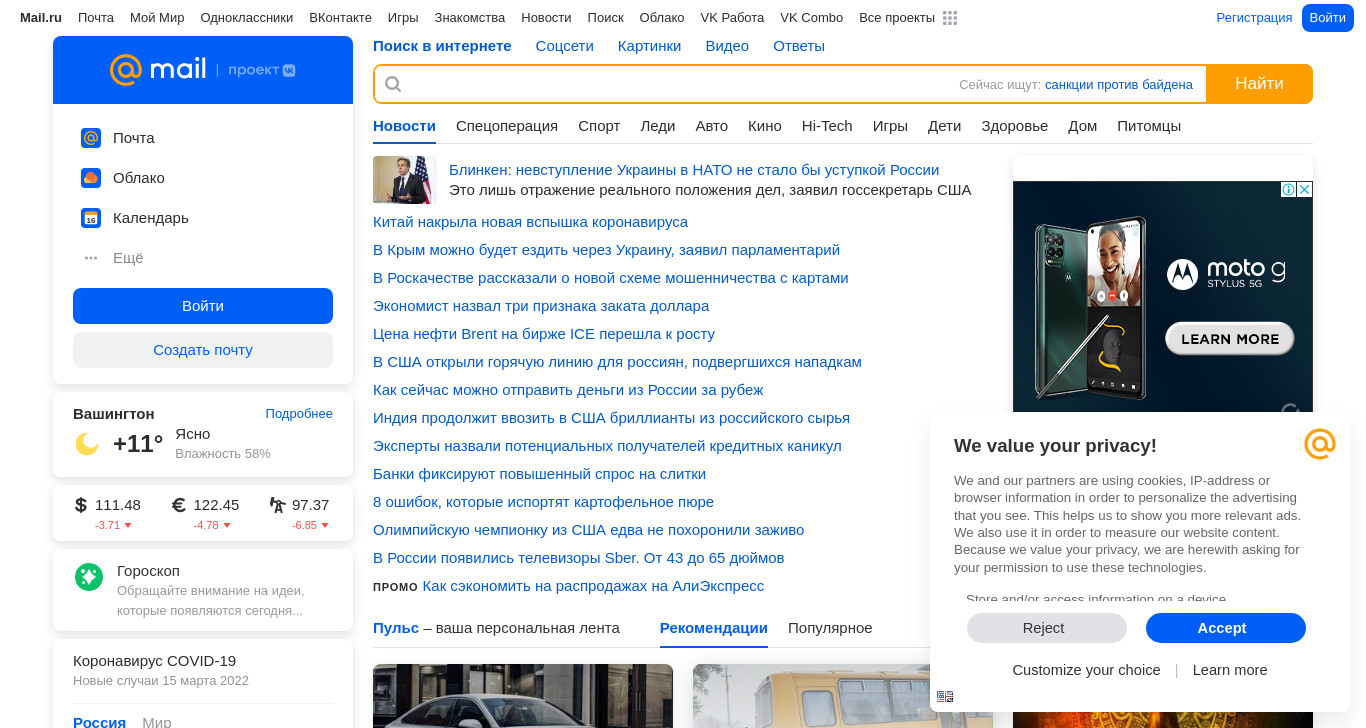1366x728 pixels.
Task: Open headline Банки фиксируют повышенный спрос
Action: click(x=539, y=474)
